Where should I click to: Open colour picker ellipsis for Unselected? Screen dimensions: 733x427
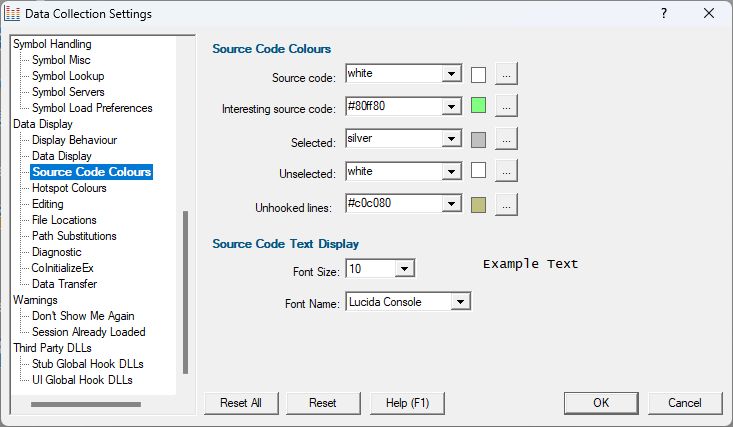click(x=506, y=171)
